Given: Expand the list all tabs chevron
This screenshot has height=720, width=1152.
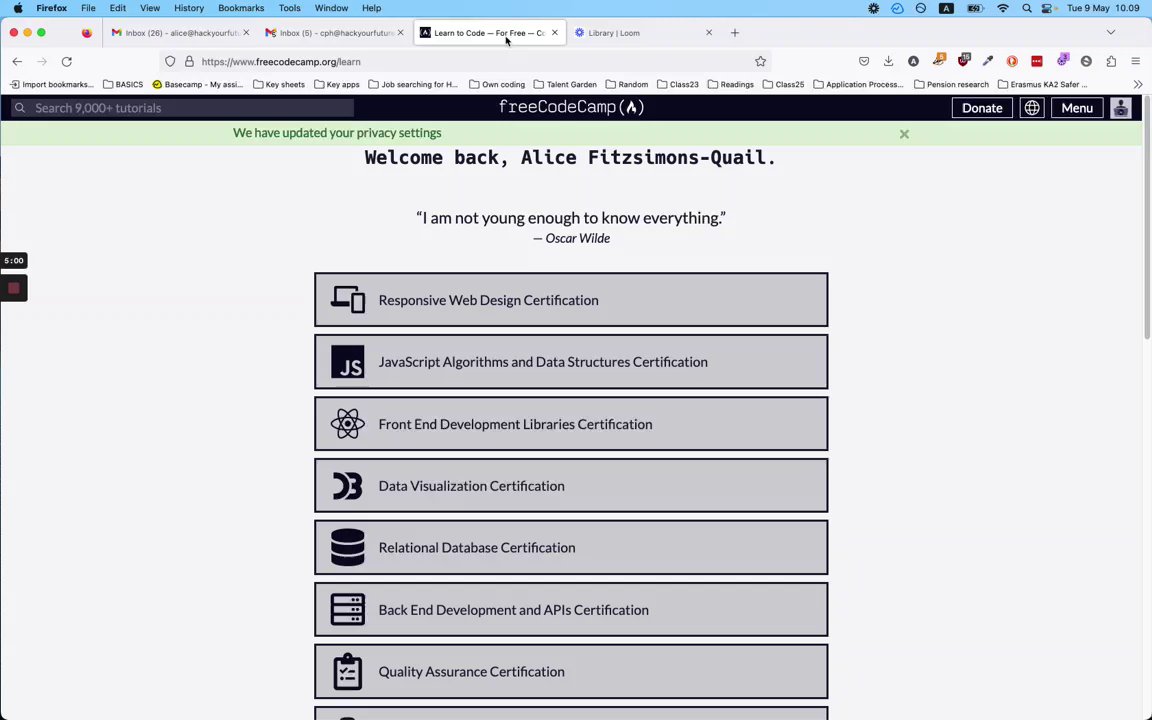Looking at the screenshot, I should (x=1111, y=32).
